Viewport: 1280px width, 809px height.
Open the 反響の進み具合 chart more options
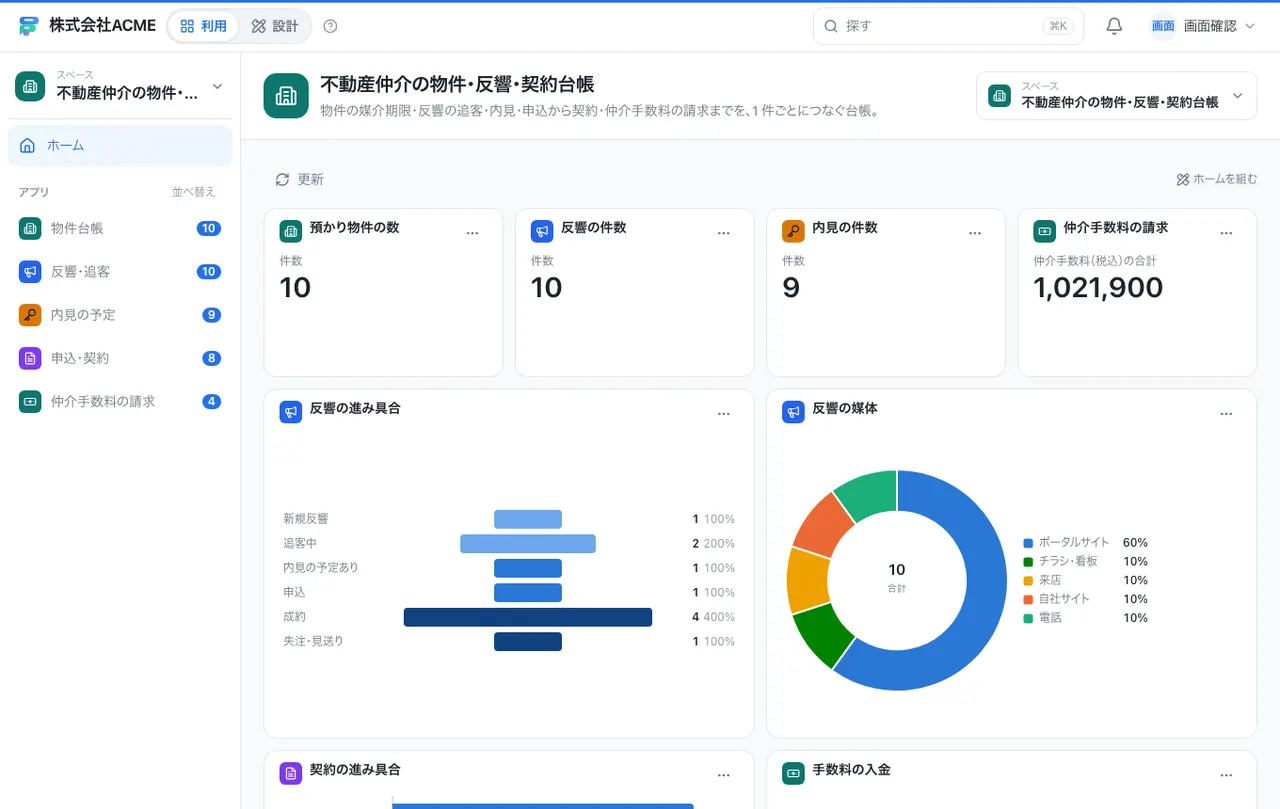pos(724,414)
